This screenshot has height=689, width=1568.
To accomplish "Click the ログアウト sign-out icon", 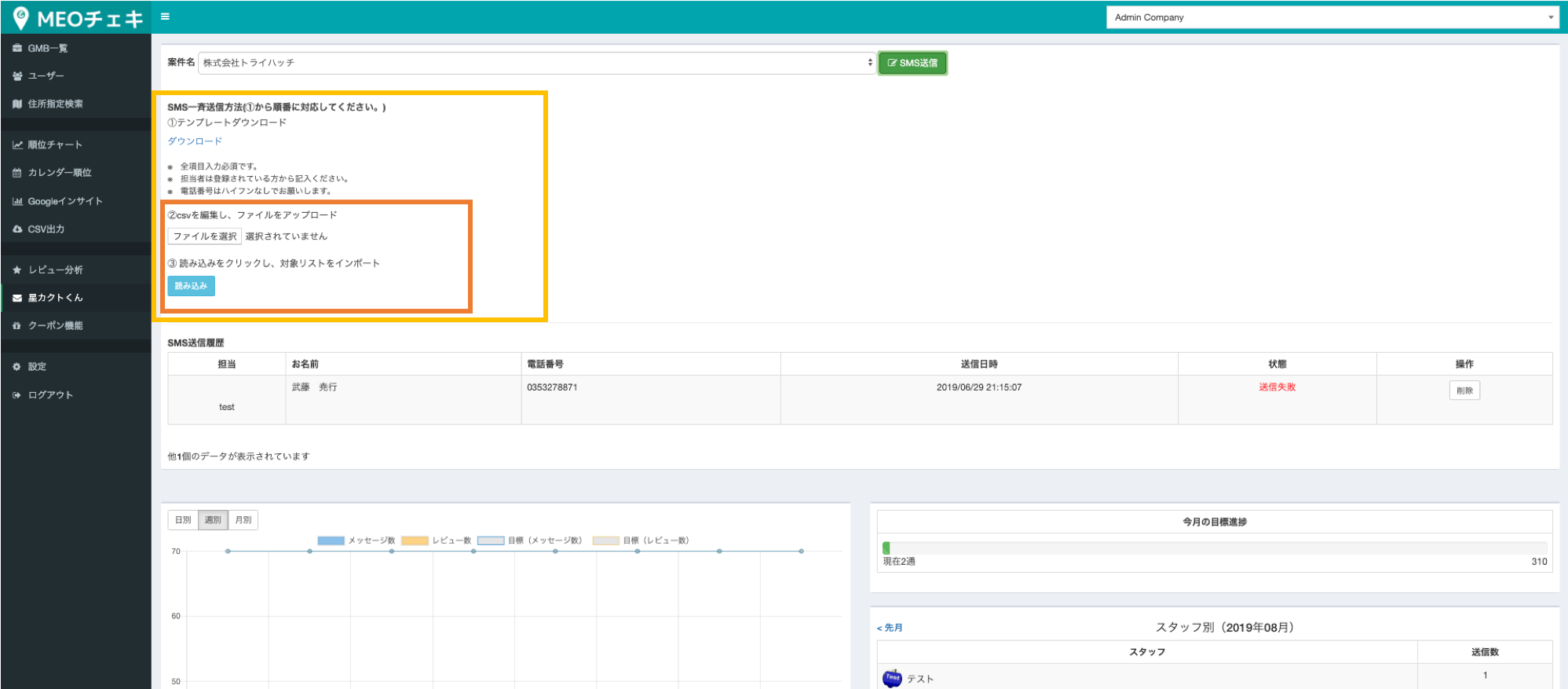I will pyautogui.click(x=17, y=395).
